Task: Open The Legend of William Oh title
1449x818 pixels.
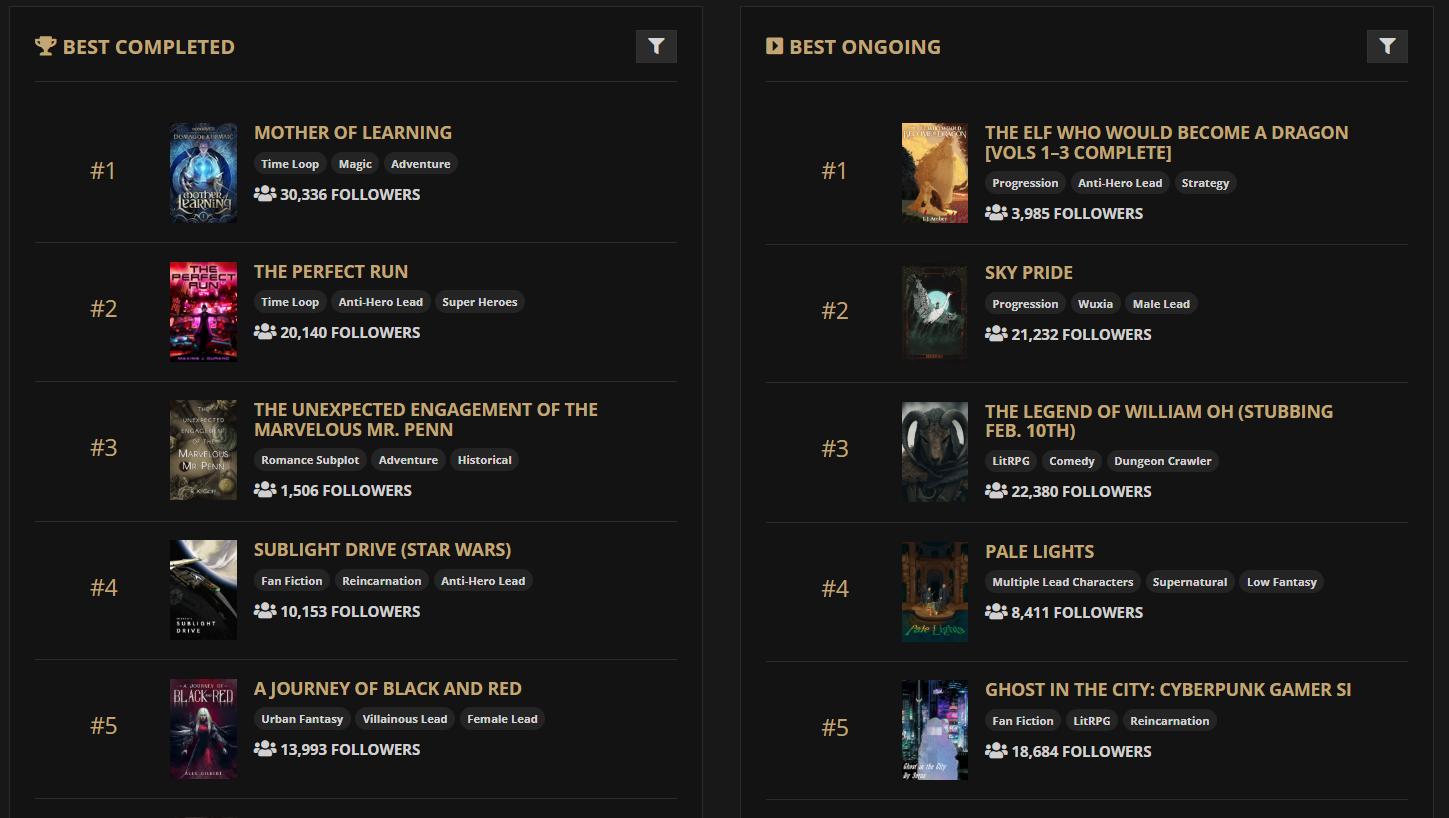Action: 1159,421
